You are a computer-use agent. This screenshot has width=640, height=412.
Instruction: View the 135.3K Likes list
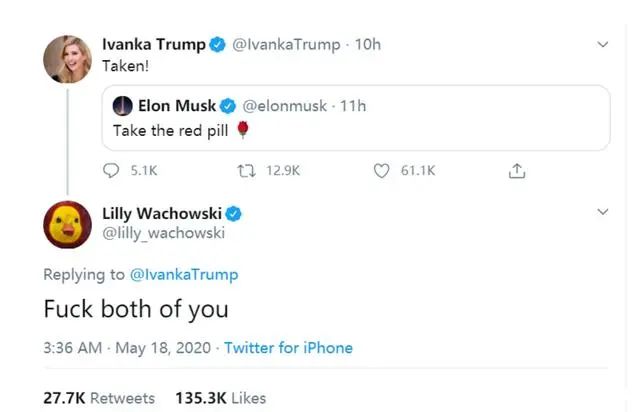[x=220, y=398]
